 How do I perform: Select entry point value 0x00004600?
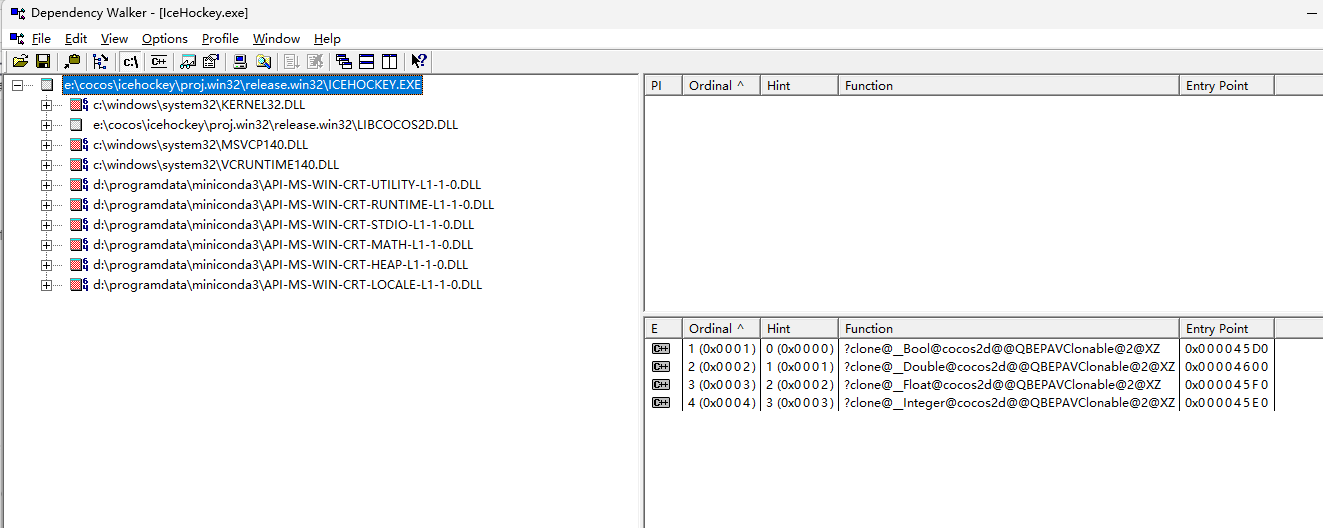(1226, 367)
